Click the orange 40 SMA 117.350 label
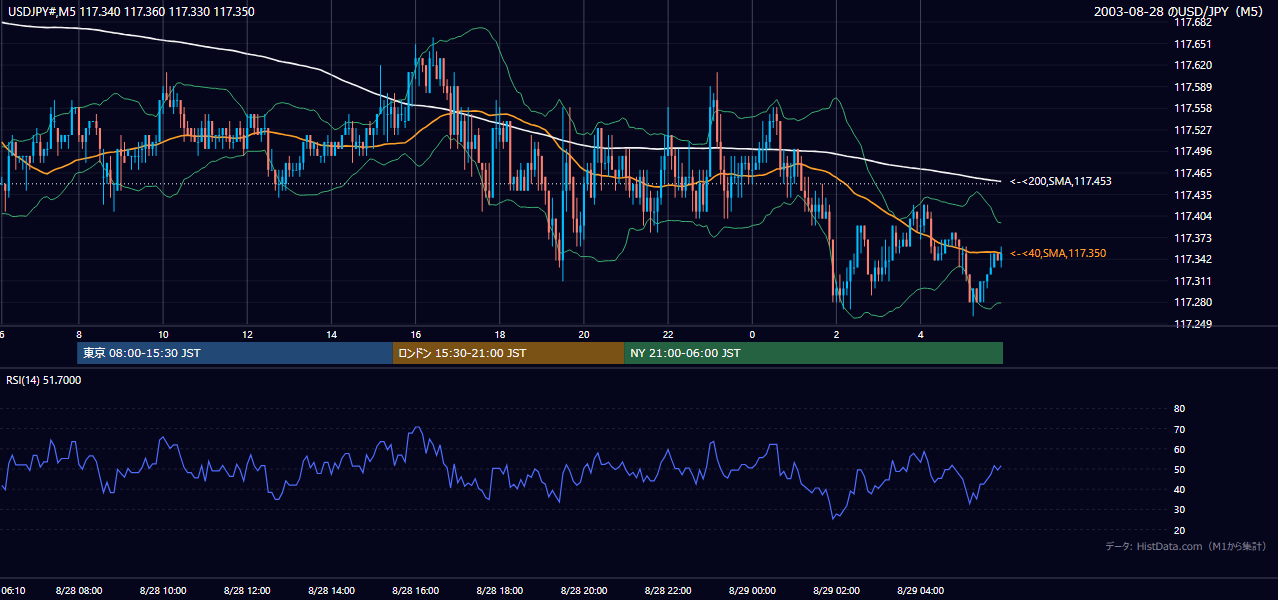Viewport: 1278px width, 600px height. 1058,254
